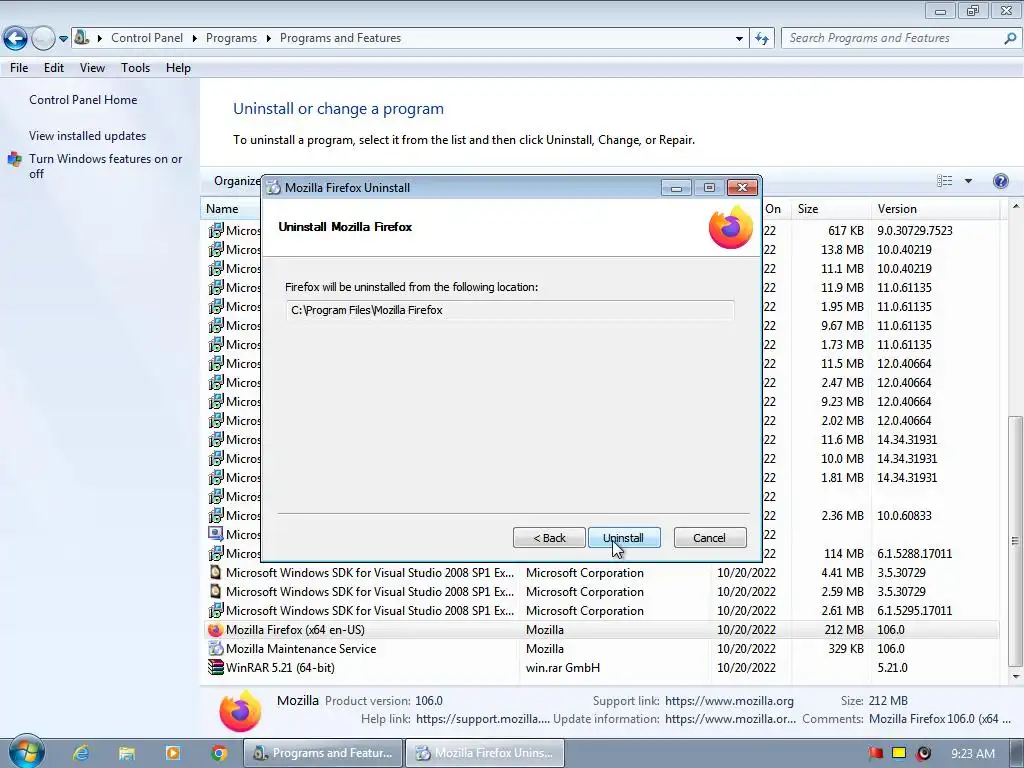Click the Firefox icon in the program list

[215, 630]
